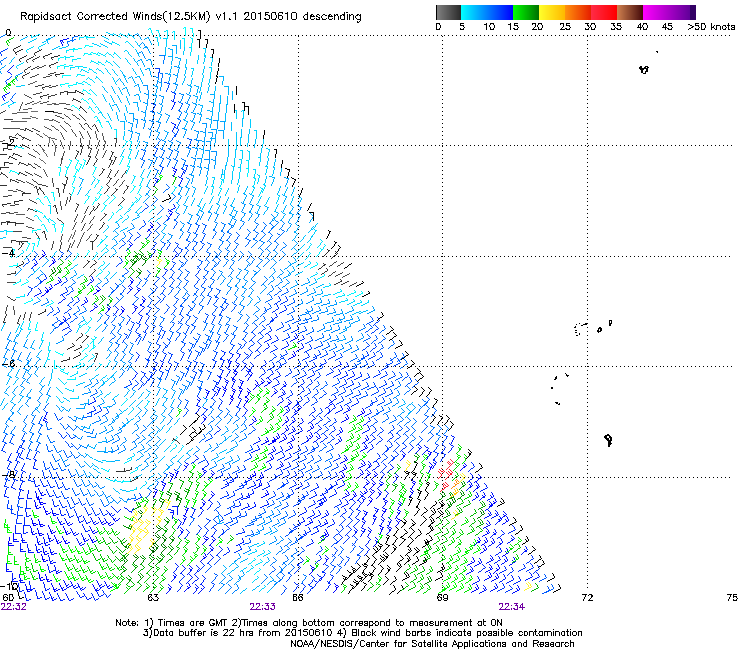Click longitude label '75' on bottom axis
The width and height of the screenshot is (740, 650).
732,598
